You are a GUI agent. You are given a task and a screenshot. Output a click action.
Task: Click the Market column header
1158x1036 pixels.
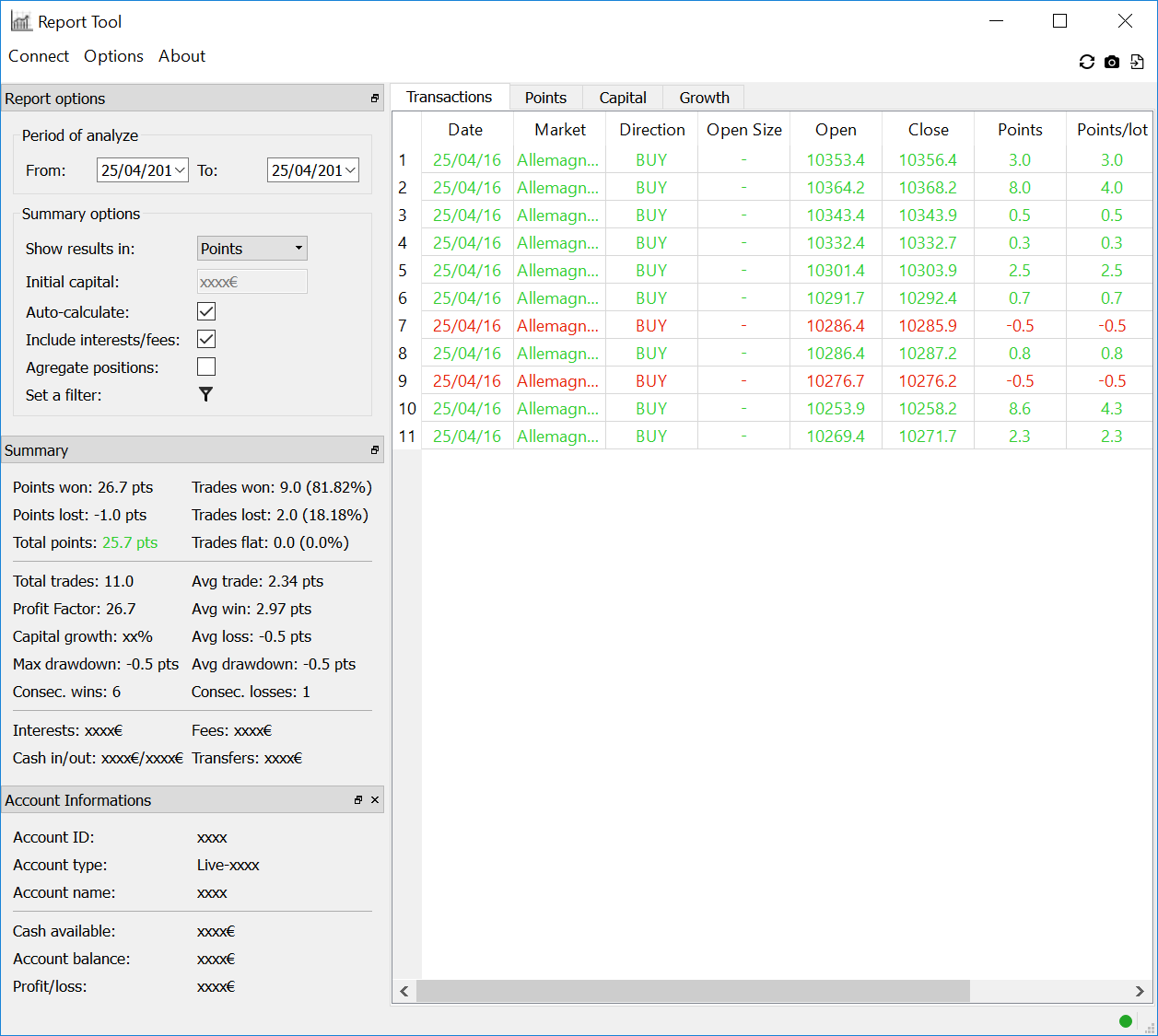(560, 130)
